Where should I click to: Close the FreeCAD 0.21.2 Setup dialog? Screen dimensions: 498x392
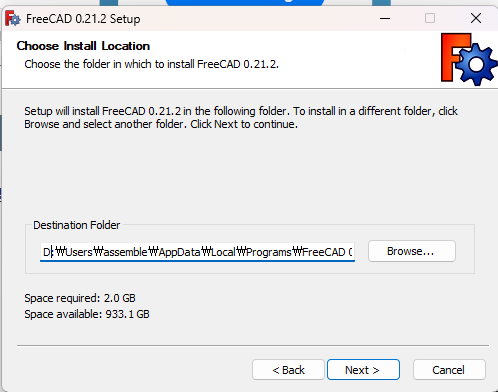(x=476, y=18)
